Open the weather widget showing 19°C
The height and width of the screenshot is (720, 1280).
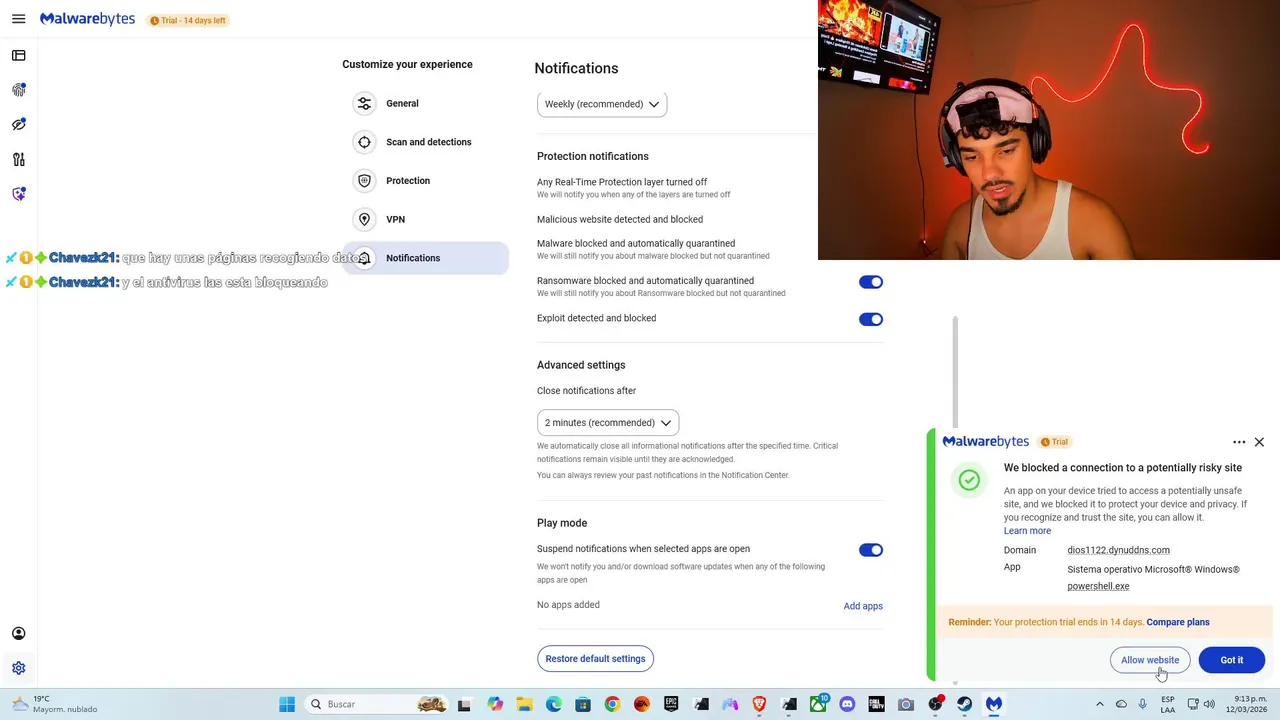(x=54, y=704)
